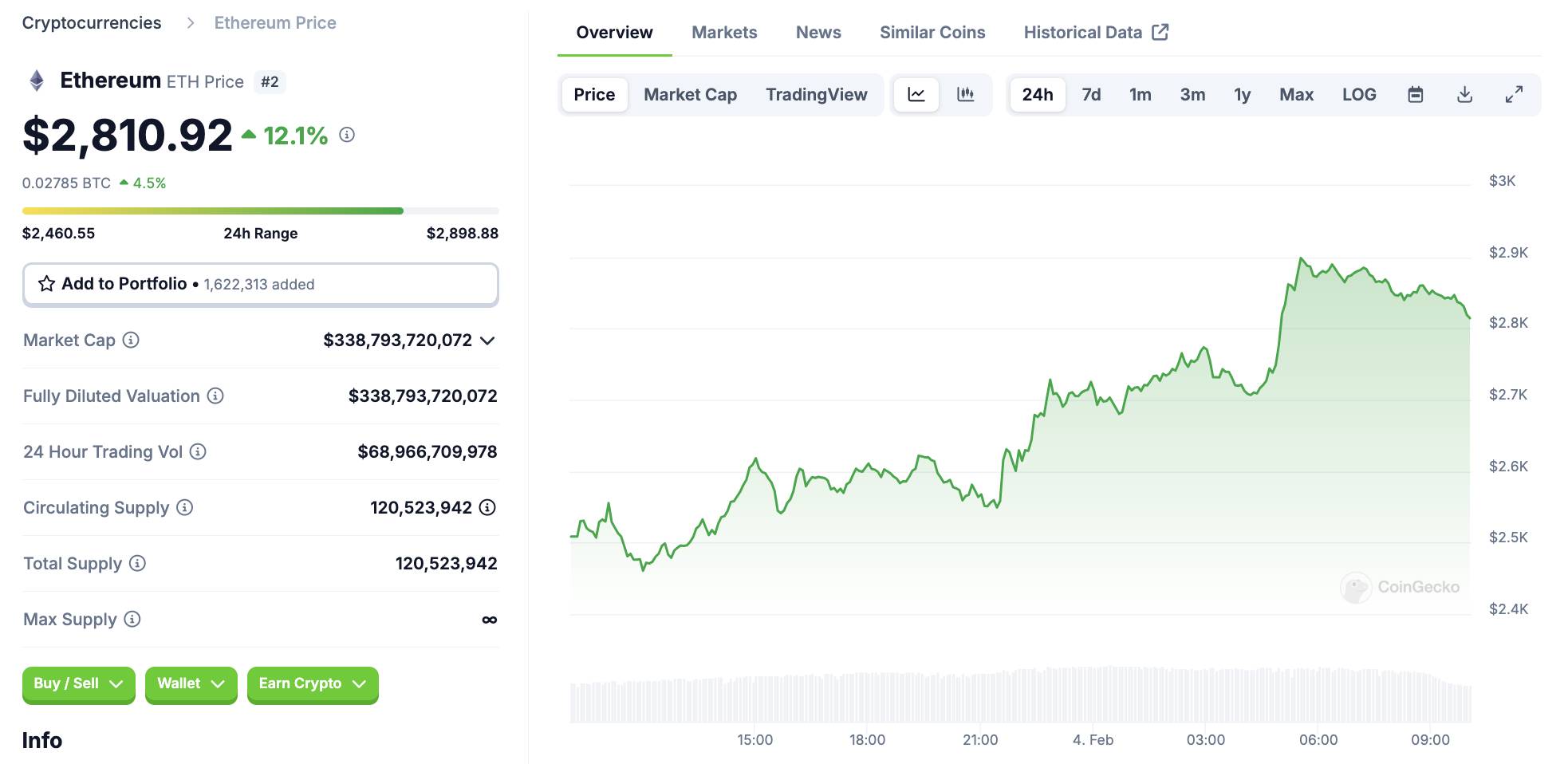The image size is (1568, 764).
Task: Select the 3m time range
Action: click(x=1192, y=95)
